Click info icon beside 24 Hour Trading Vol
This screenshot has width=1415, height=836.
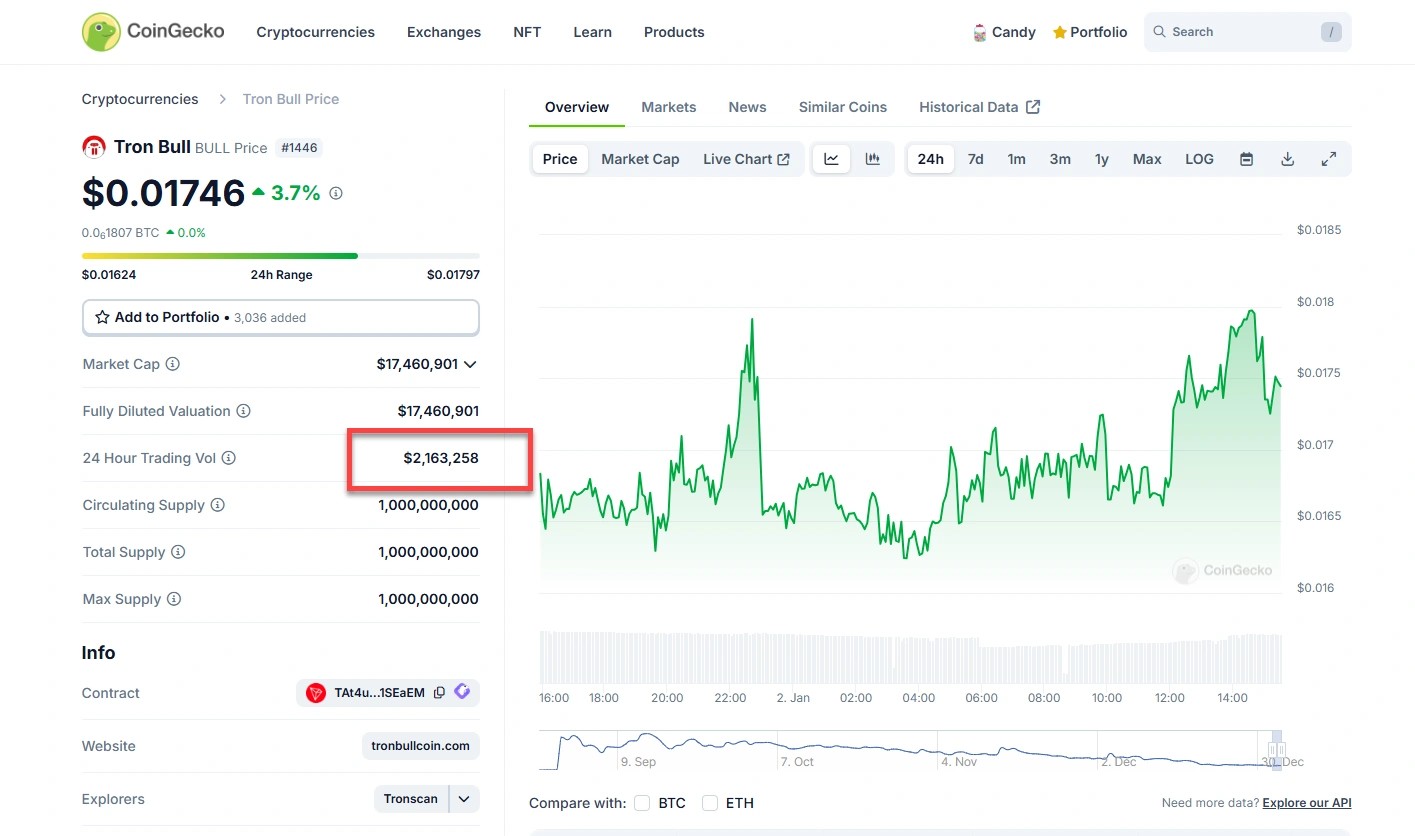coord(229,458)
